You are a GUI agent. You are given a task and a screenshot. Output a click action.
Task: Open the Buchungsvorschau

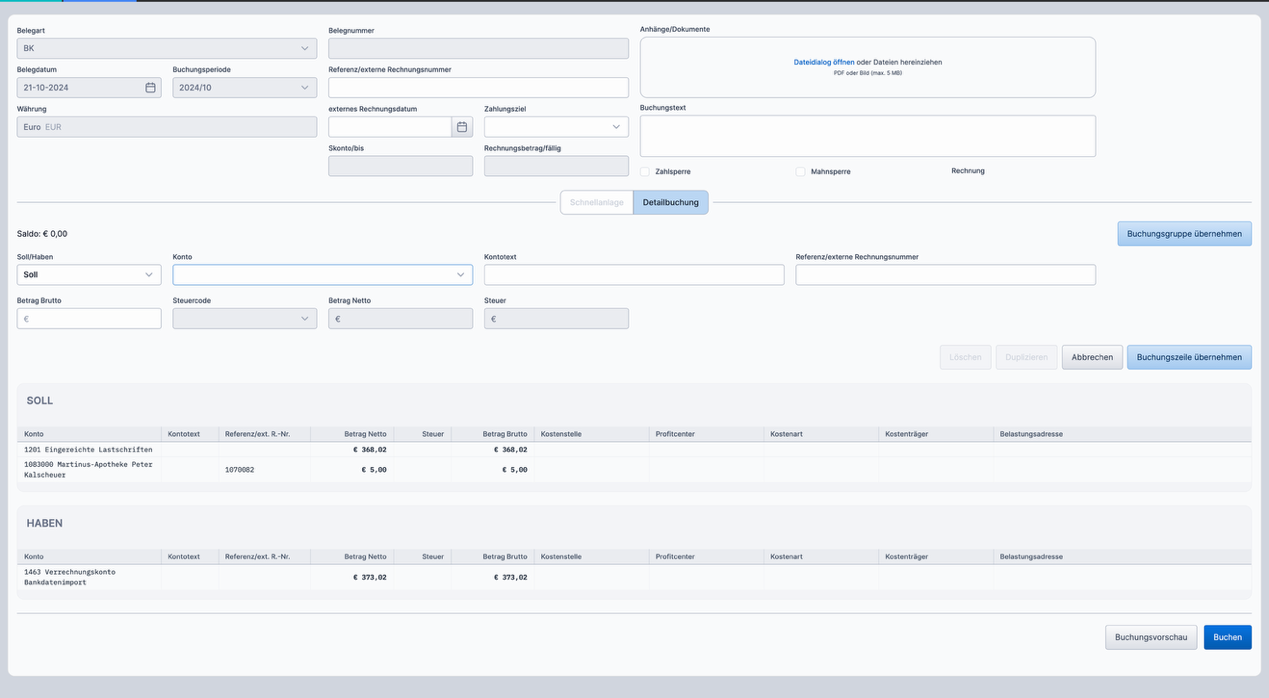(x=1151, y=637)
